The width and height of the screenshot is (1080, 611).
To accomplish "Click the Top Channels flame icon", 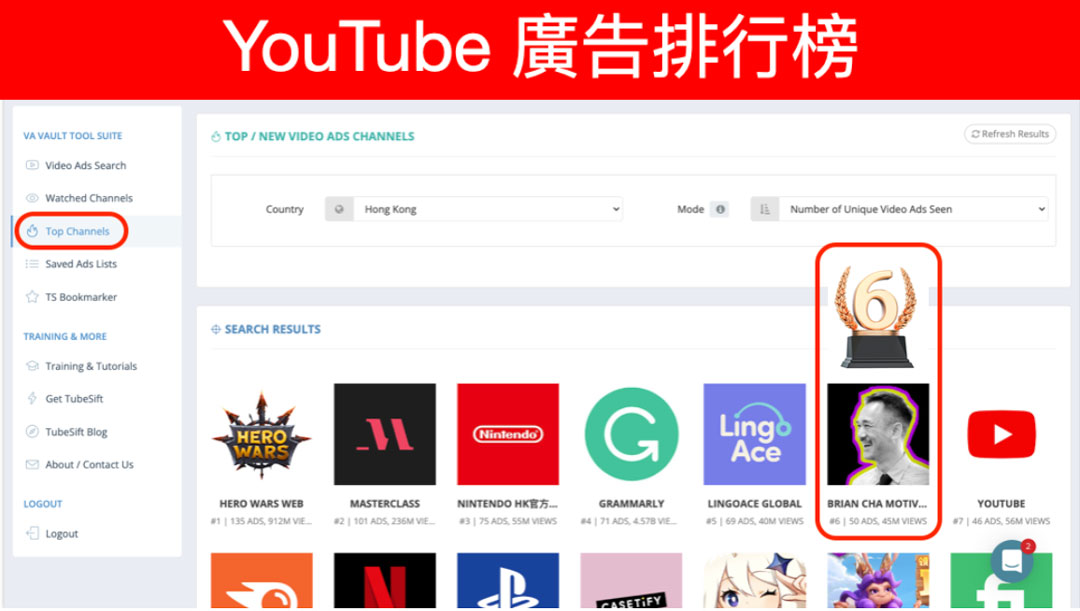I will [x=32, y=231].
